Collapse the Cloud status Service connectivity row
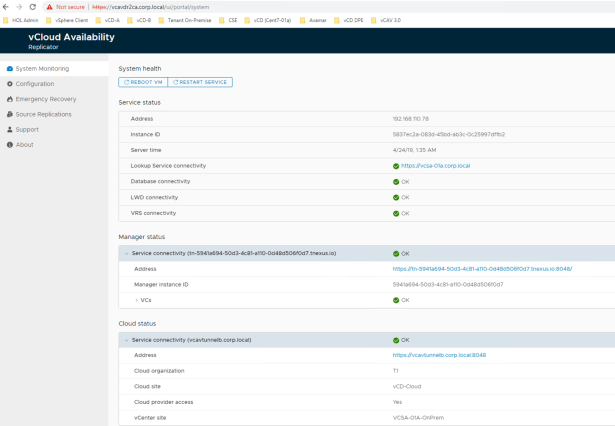615x426 pixels. pos(125,340)
